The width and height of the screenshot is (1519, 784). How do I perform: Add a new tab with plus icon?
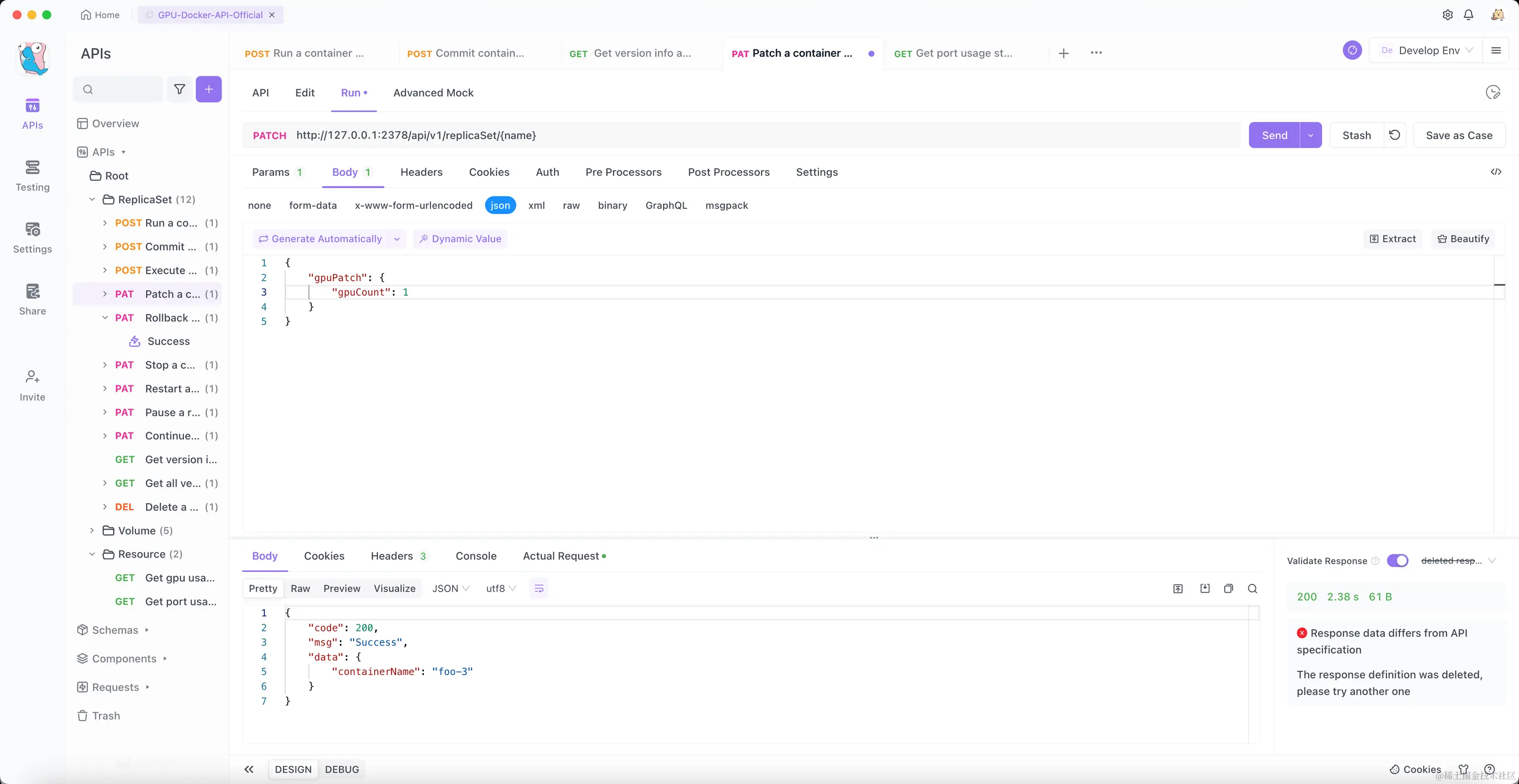pyautogui.click(x=1063, y=53)
